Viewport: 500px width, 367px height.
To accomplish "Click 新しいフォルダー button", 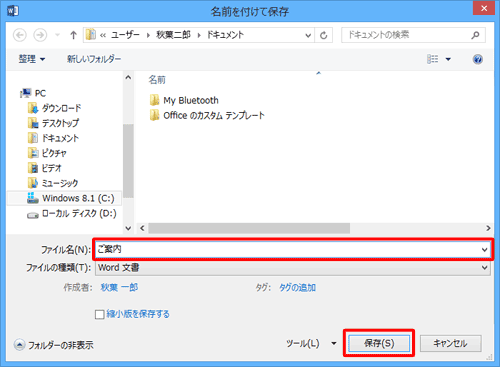I will coord(94,59).
